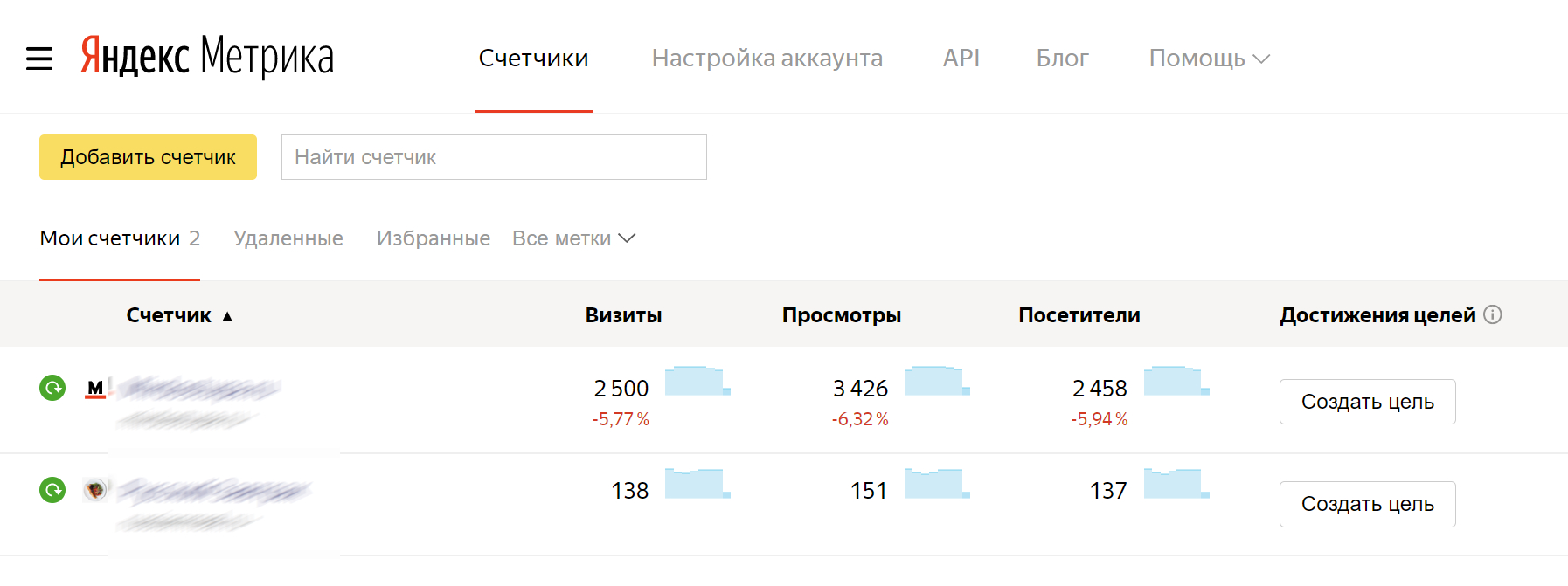1568x586 pixels.
Task: Sort by Счетчик column arrow
Action: click(x=227, y=316)
